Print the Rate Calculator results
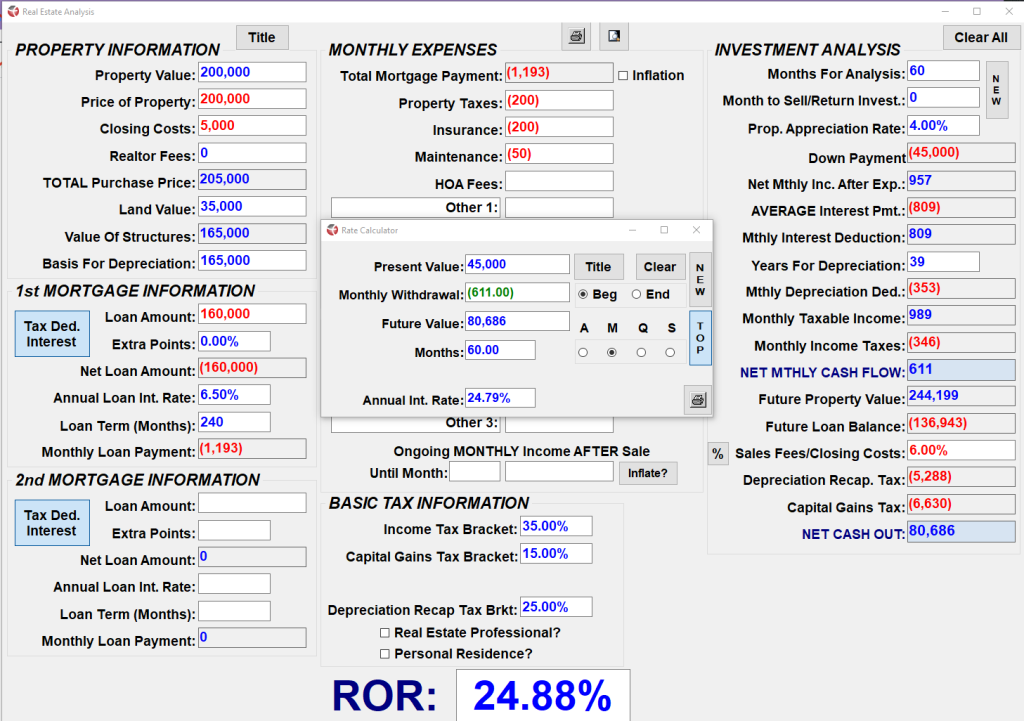The width and height of the screenshot is (1024, 721). 697,400
